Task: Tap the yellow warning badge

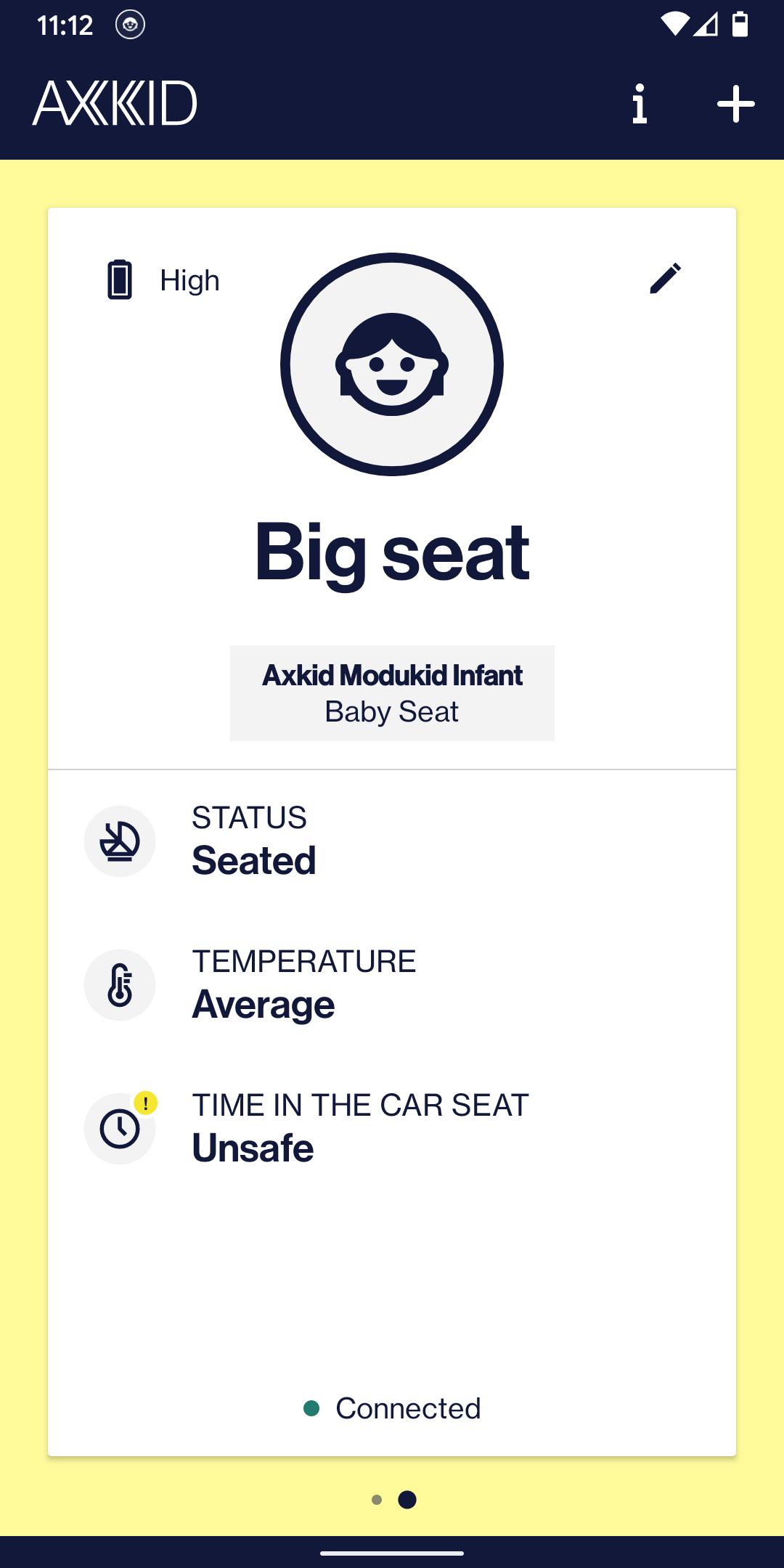Action: [x=146, y=1103]
